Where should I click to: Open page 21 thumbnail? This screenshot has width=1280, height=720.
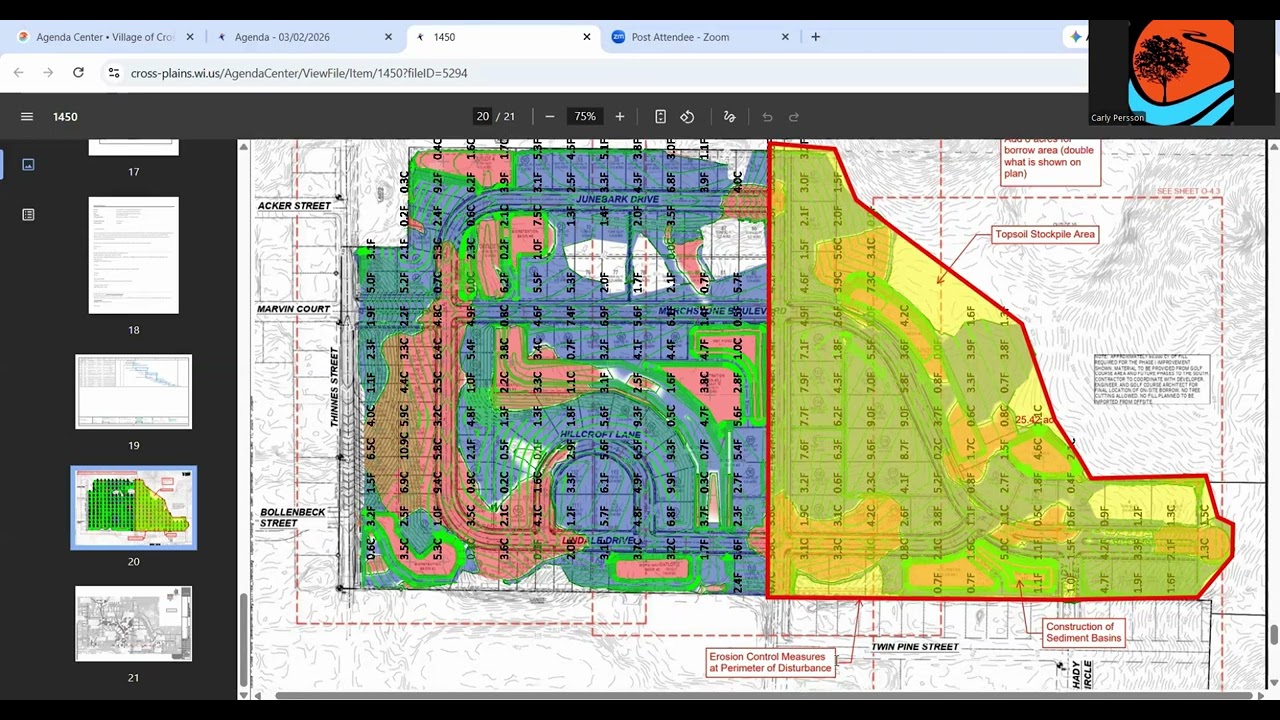coord(134,624)
